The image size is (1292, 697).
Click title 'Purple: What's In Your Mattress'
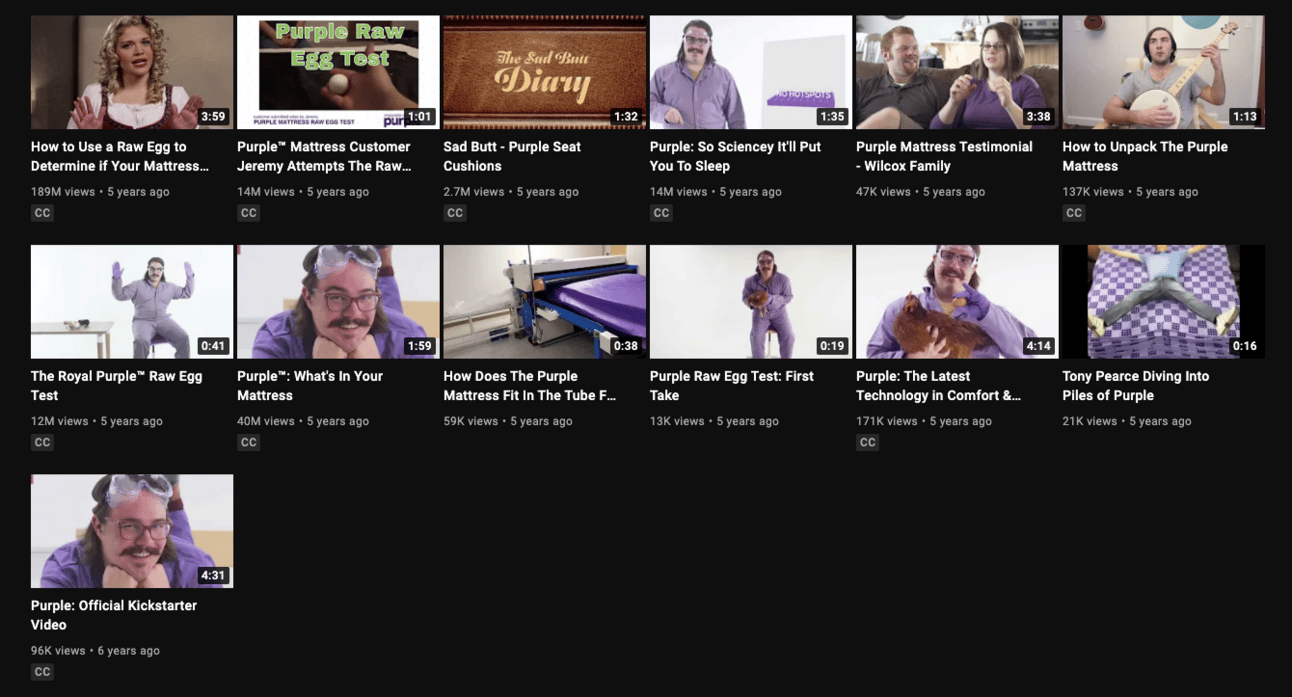tap(310, 385)
